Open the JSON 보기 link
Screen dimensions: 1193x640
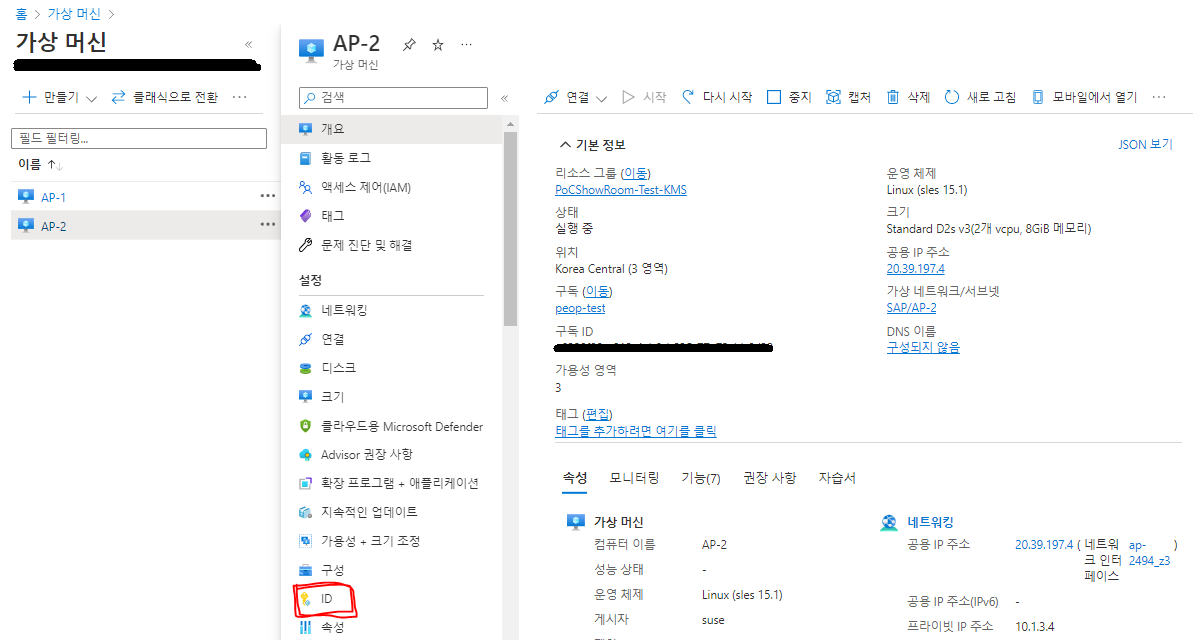pos(1145,145)
